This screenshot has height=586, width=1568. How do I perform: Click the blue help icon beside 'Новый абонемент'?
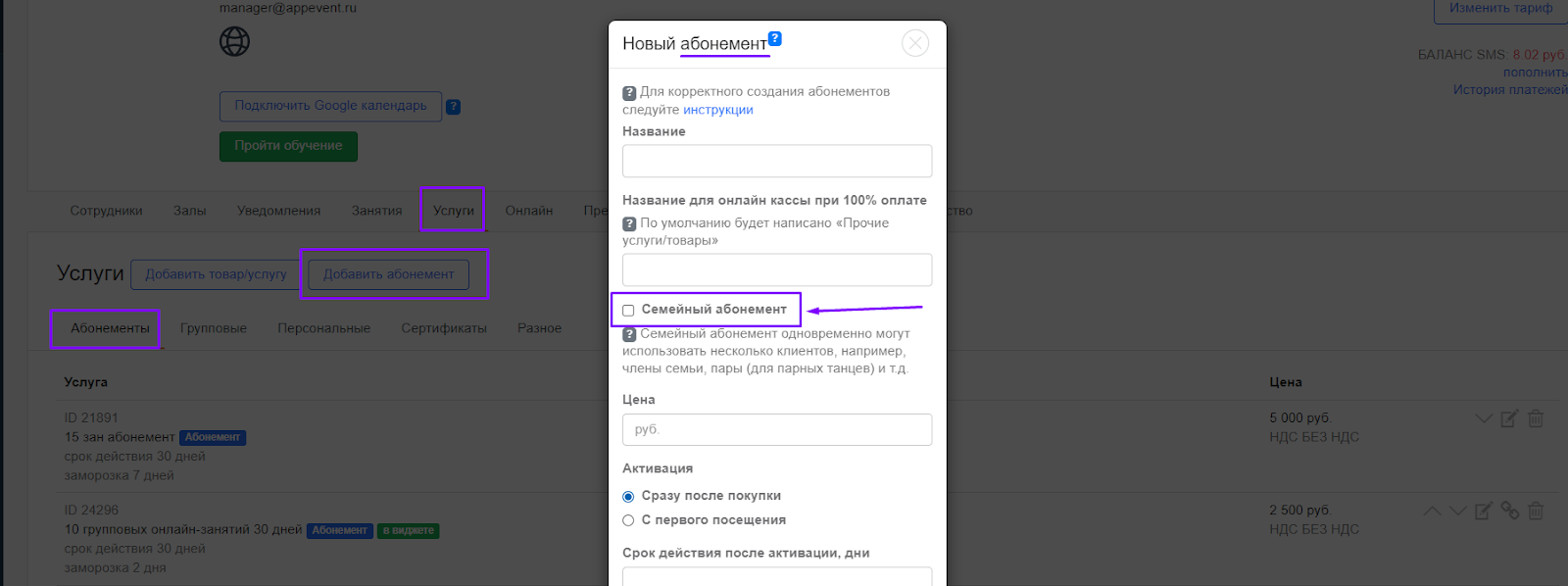(x=775, y=39)
